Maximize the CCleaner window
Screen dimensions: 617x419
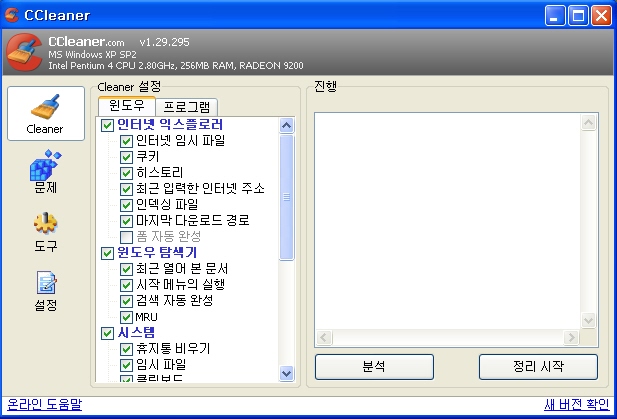(578, 16)
